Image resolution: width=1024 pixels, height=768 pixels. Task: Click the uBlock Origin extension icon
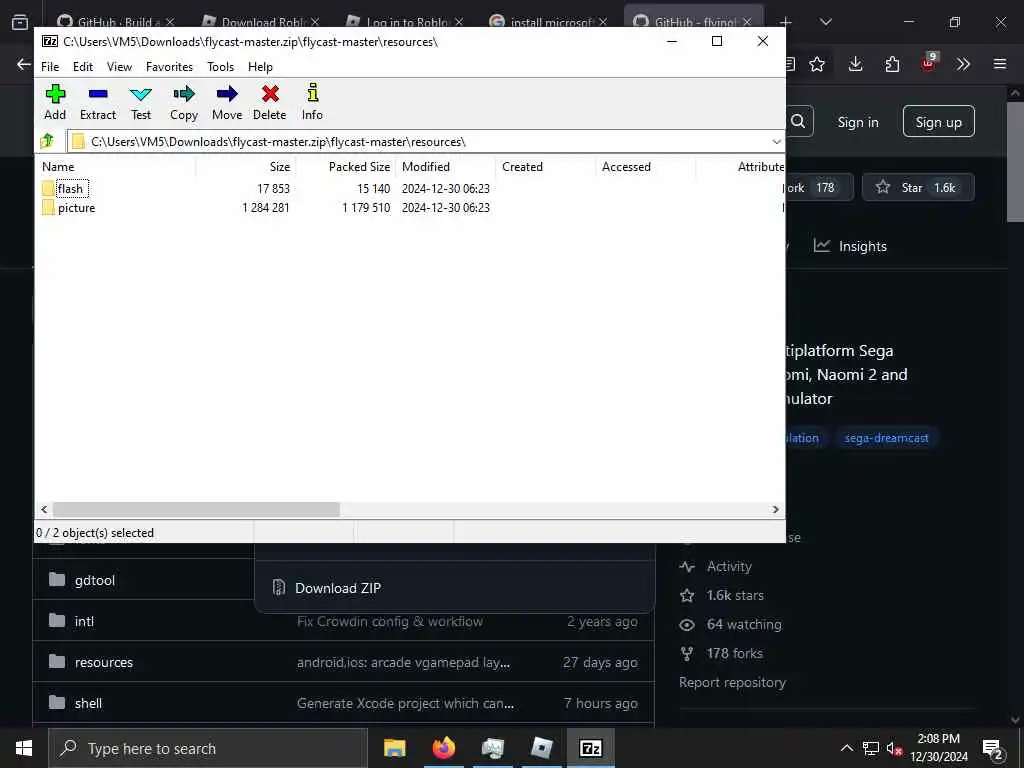tap(929, 63)
